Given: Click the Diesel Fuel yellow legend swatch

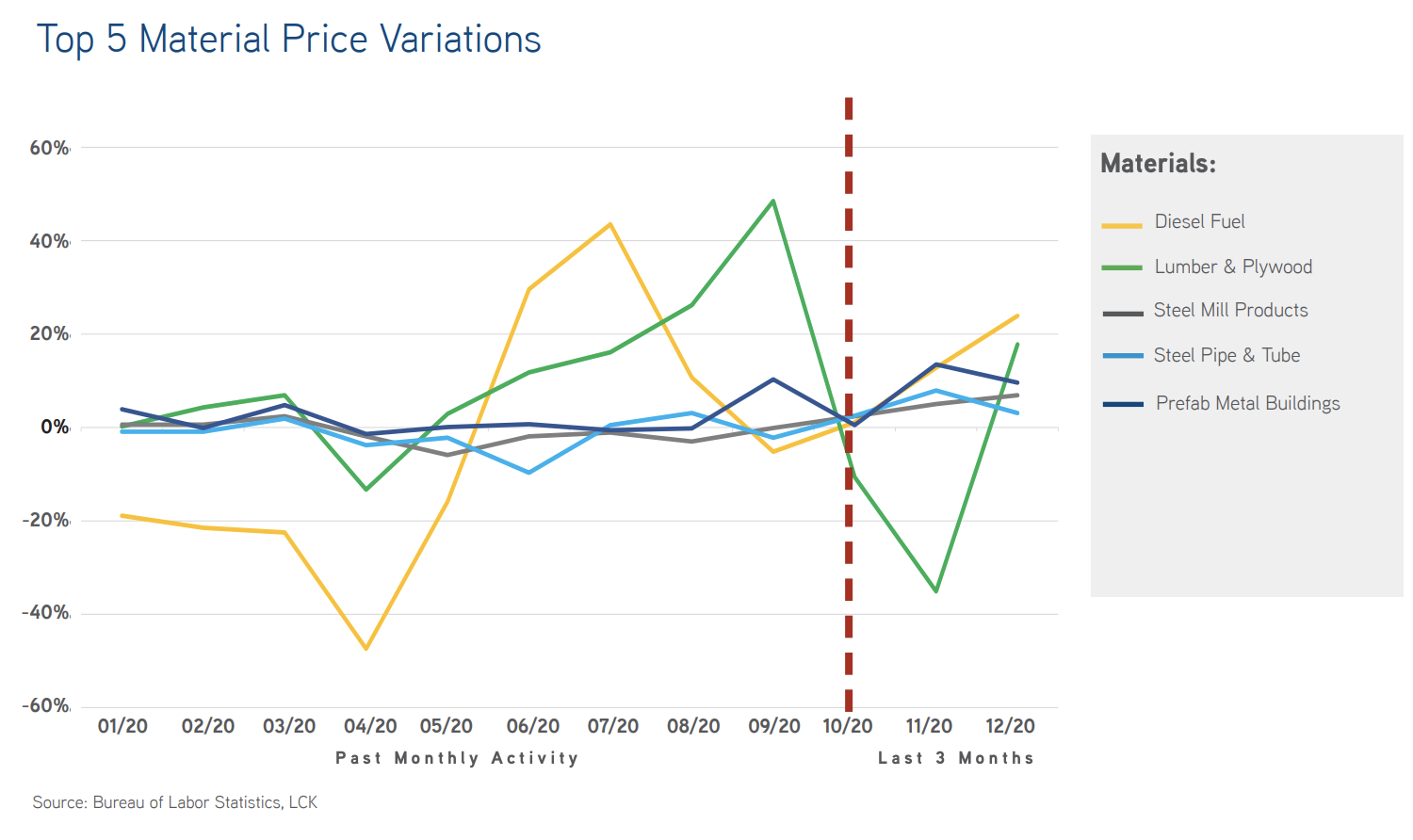Looking at the screenshot, I should point(1121,226).
